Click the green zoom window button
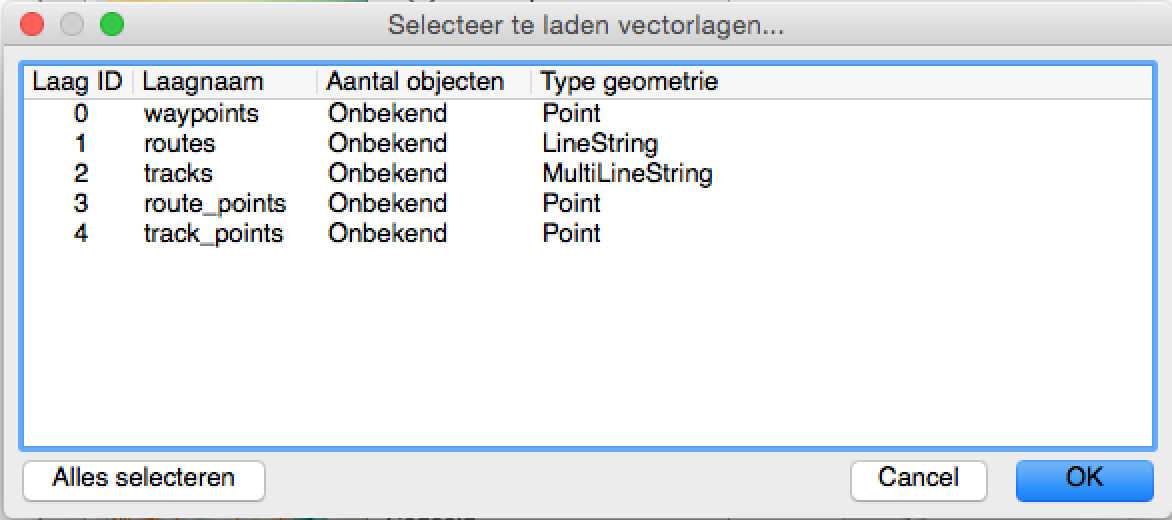The height and width of the screenshot is (520, 1172). click(111, 25)
